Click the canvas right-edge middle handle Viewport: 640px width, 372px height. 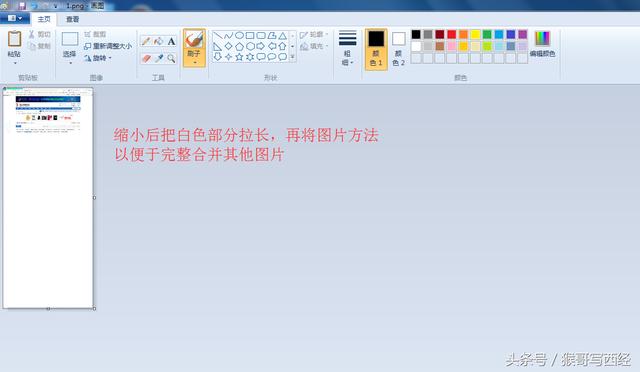[95, 198]
